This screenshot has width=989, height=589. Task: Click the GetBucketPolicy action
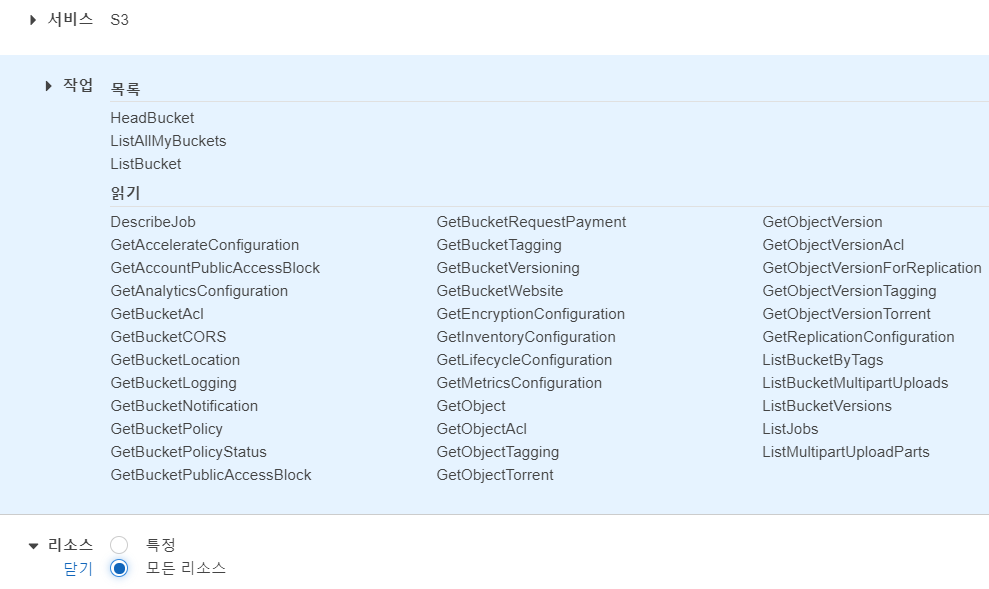click(167, 429)
